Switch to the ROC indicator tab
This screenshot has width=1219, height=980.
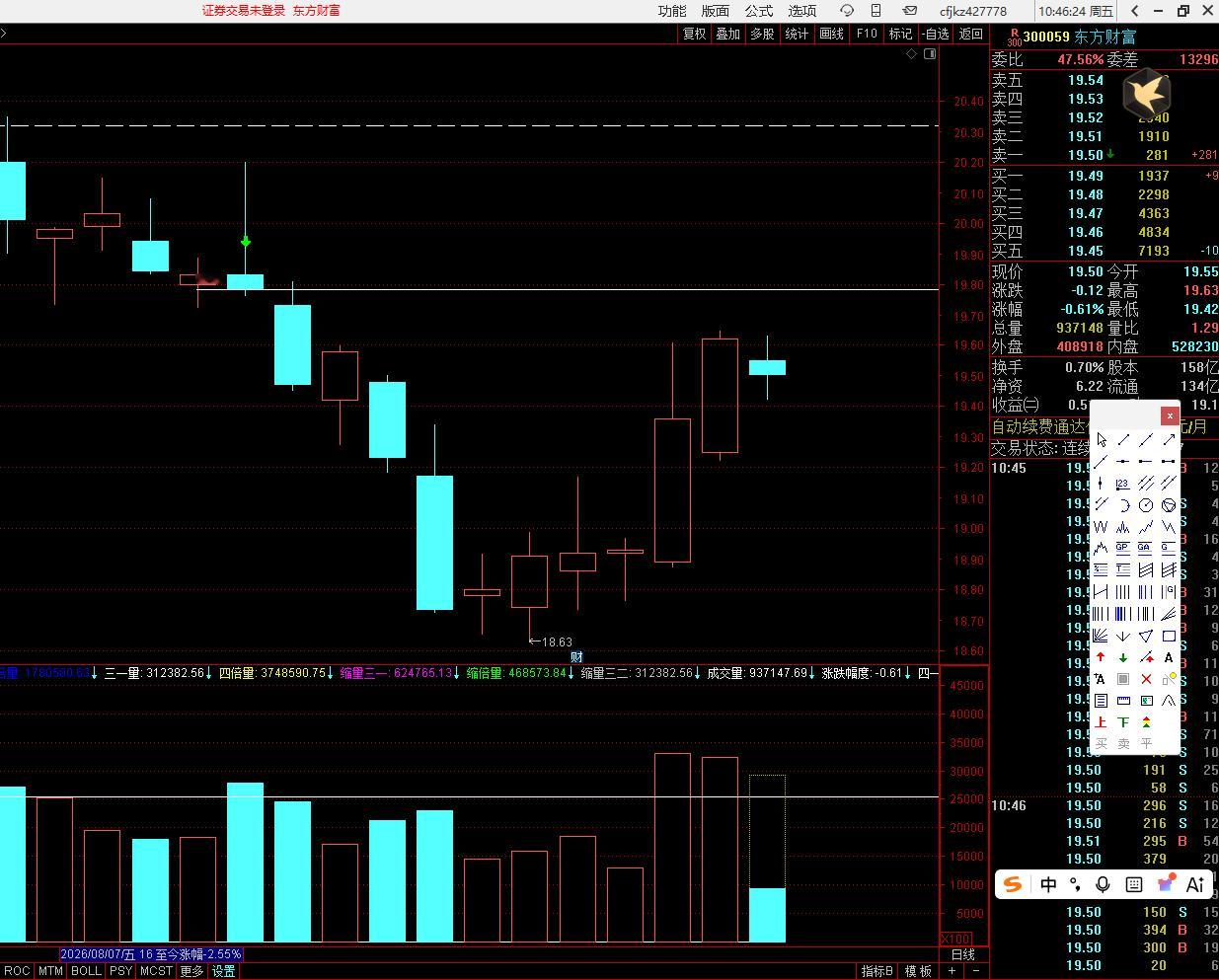tap(17, 971)
